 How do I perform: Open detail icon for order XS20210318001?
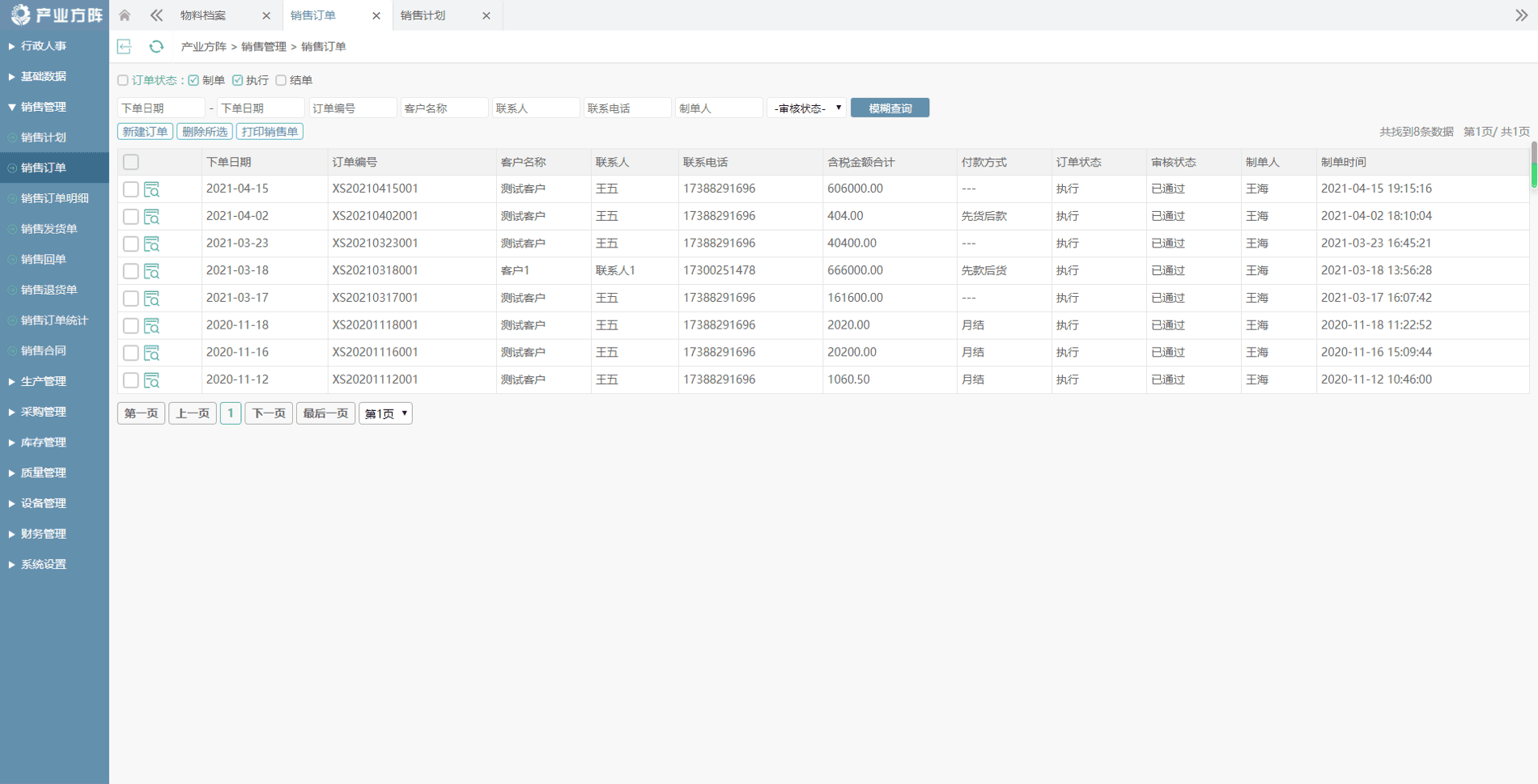tap(151, 271)
